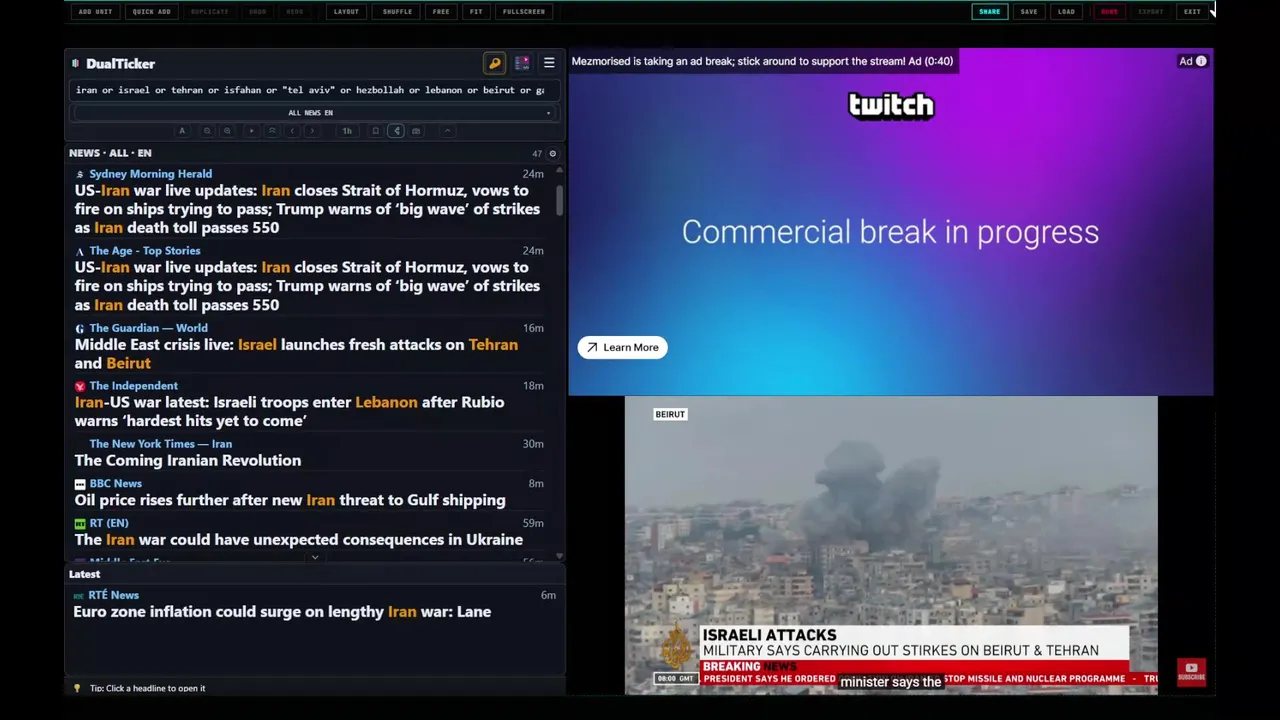1280x720 pixels.
Task: Click the Ad info icon on Twitch
Action: 1201,61
